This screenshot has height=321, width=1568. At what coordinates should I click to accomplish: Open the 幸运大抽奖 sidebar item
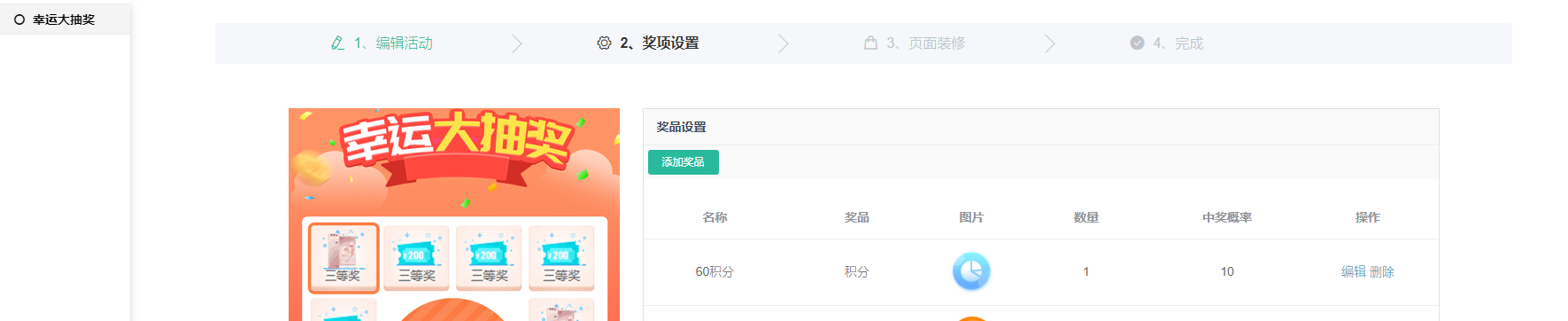coord(65,20)
